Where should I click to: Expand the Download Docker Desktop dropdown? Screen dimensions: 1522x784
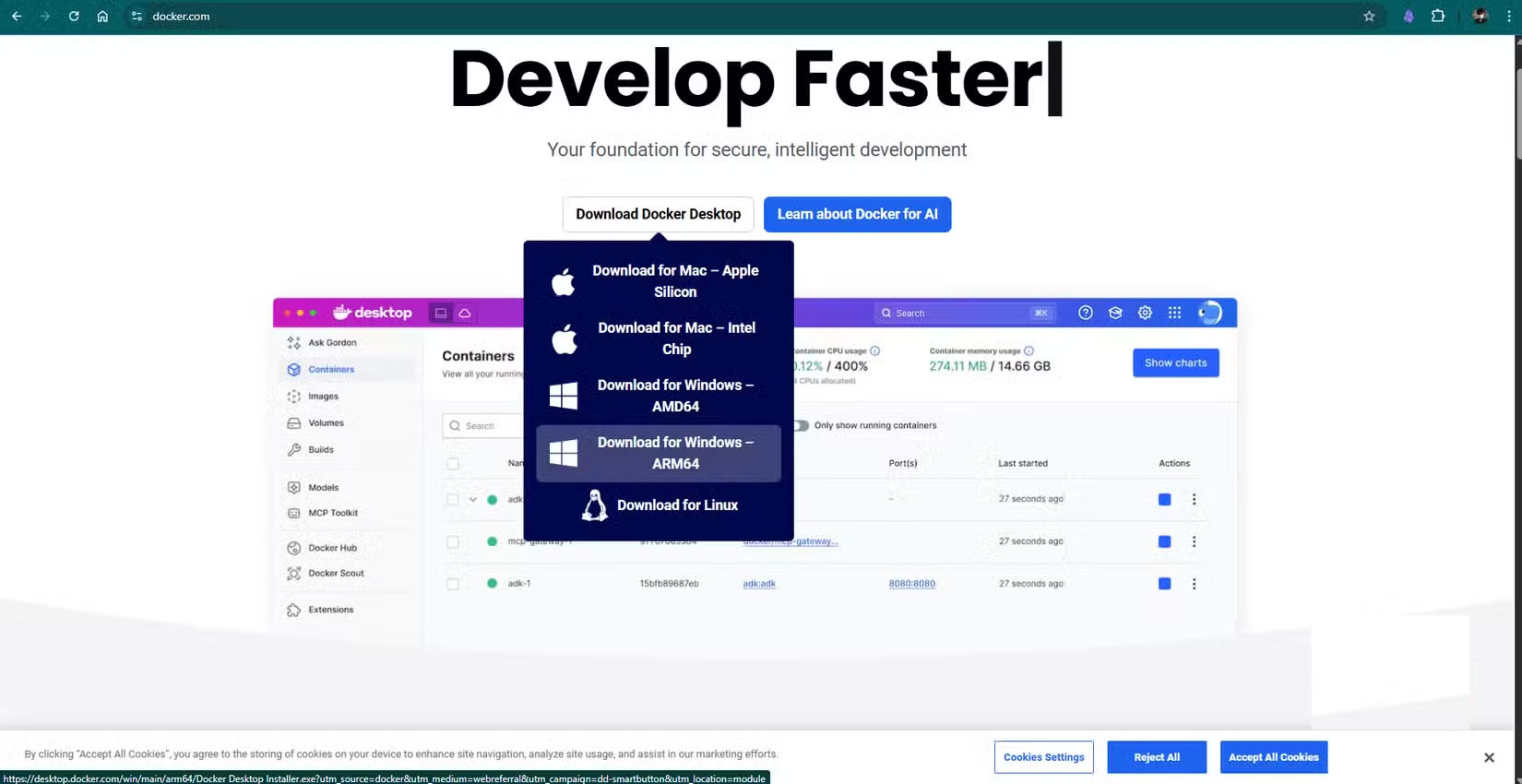658,214
